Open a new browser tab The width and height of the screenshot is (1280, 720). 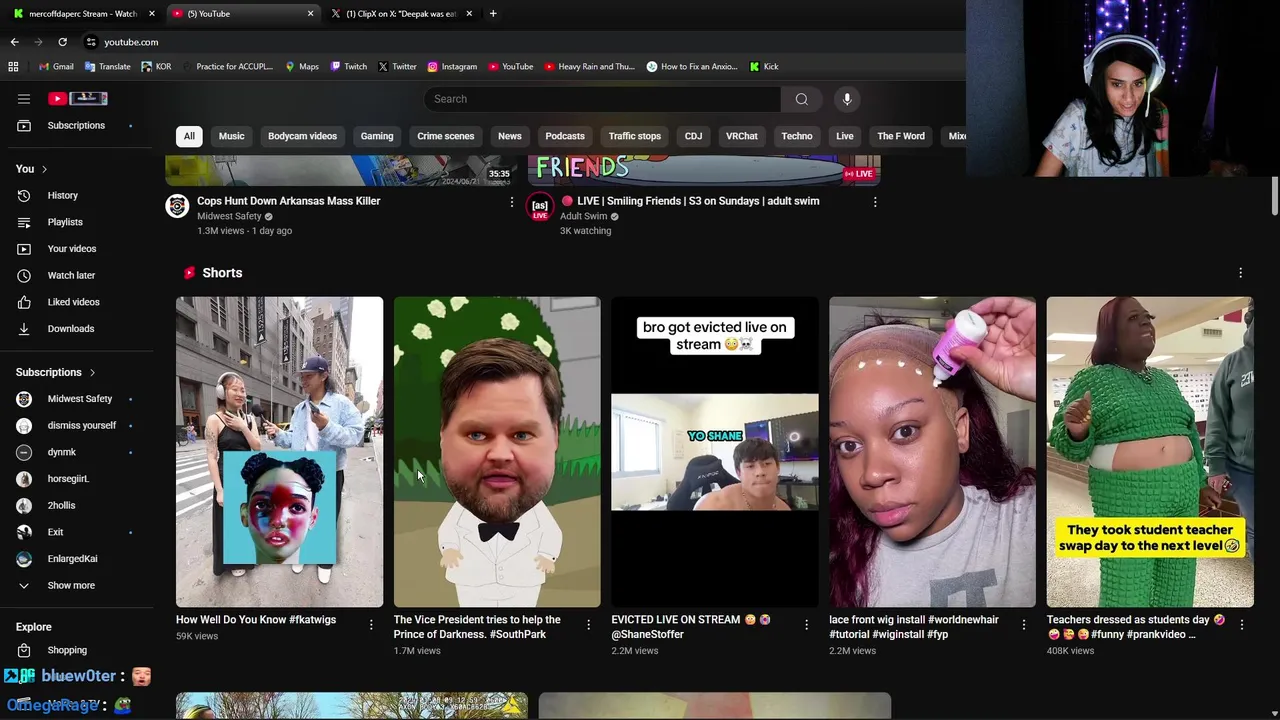pyautogui.click(x=493, y=14)
